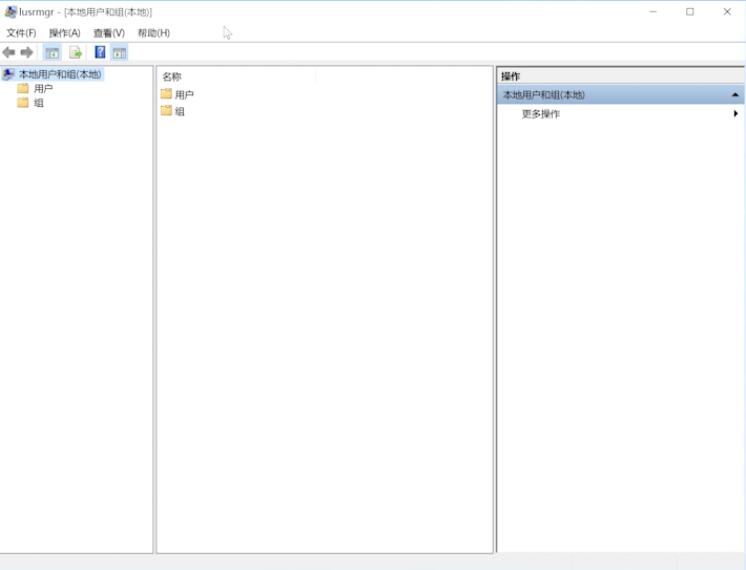Open Help via blue question-mark icon
Screen dimensions: 746x570
point(100,52)
